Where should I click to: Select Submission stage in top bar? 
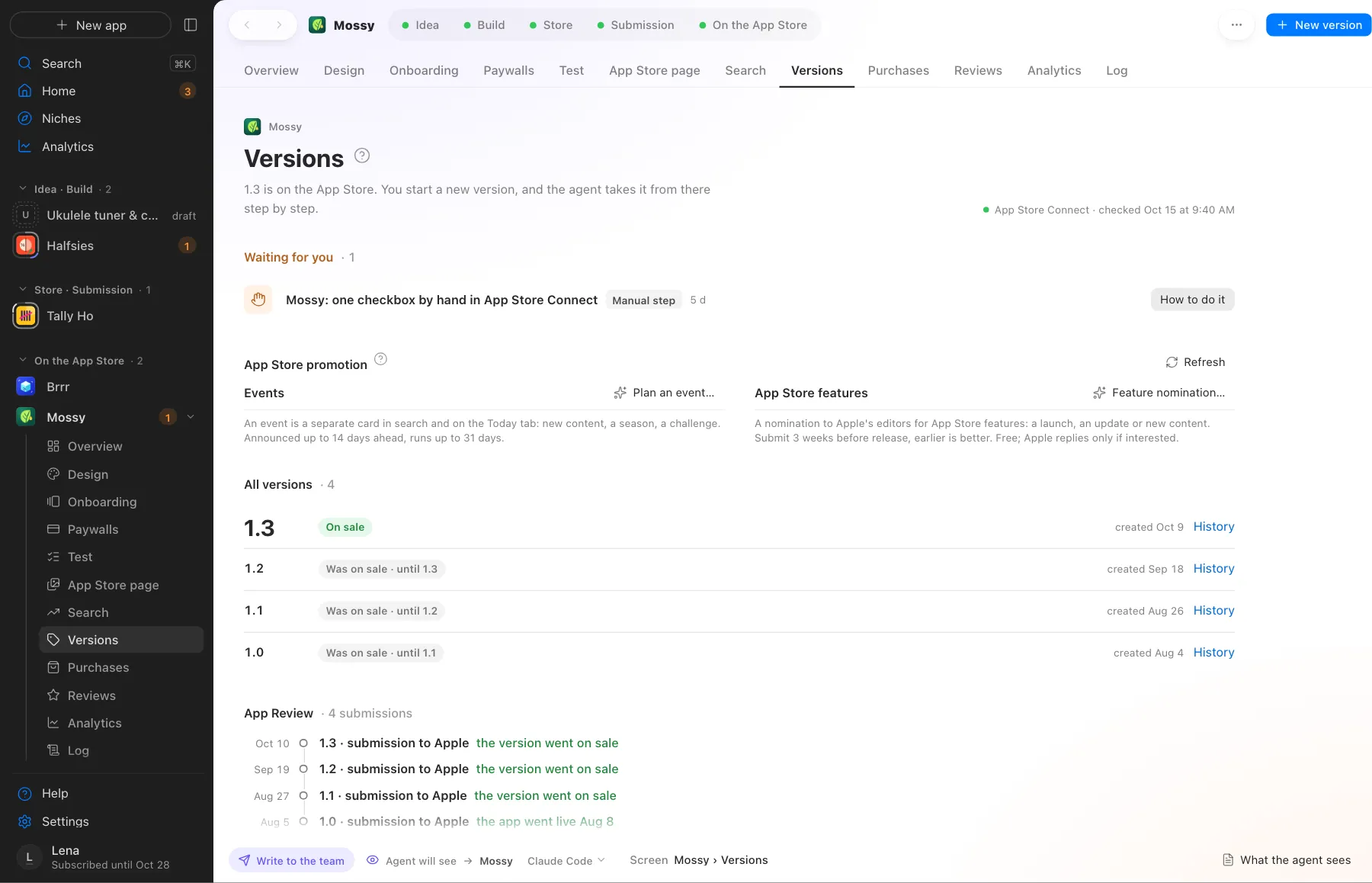[x=636, y=25]
